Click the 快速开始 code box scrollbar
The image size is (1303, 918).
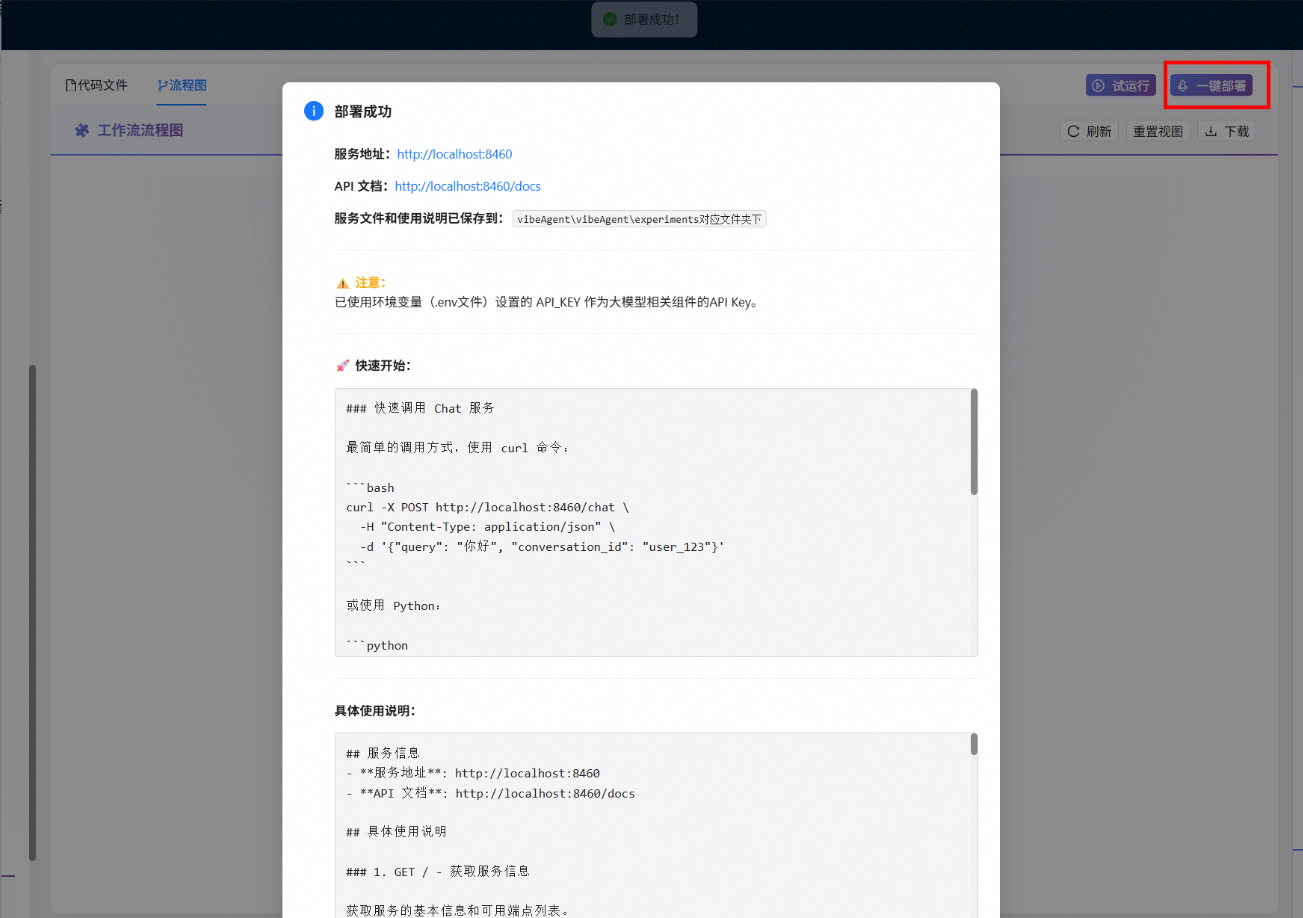click(x=973, y=442)
